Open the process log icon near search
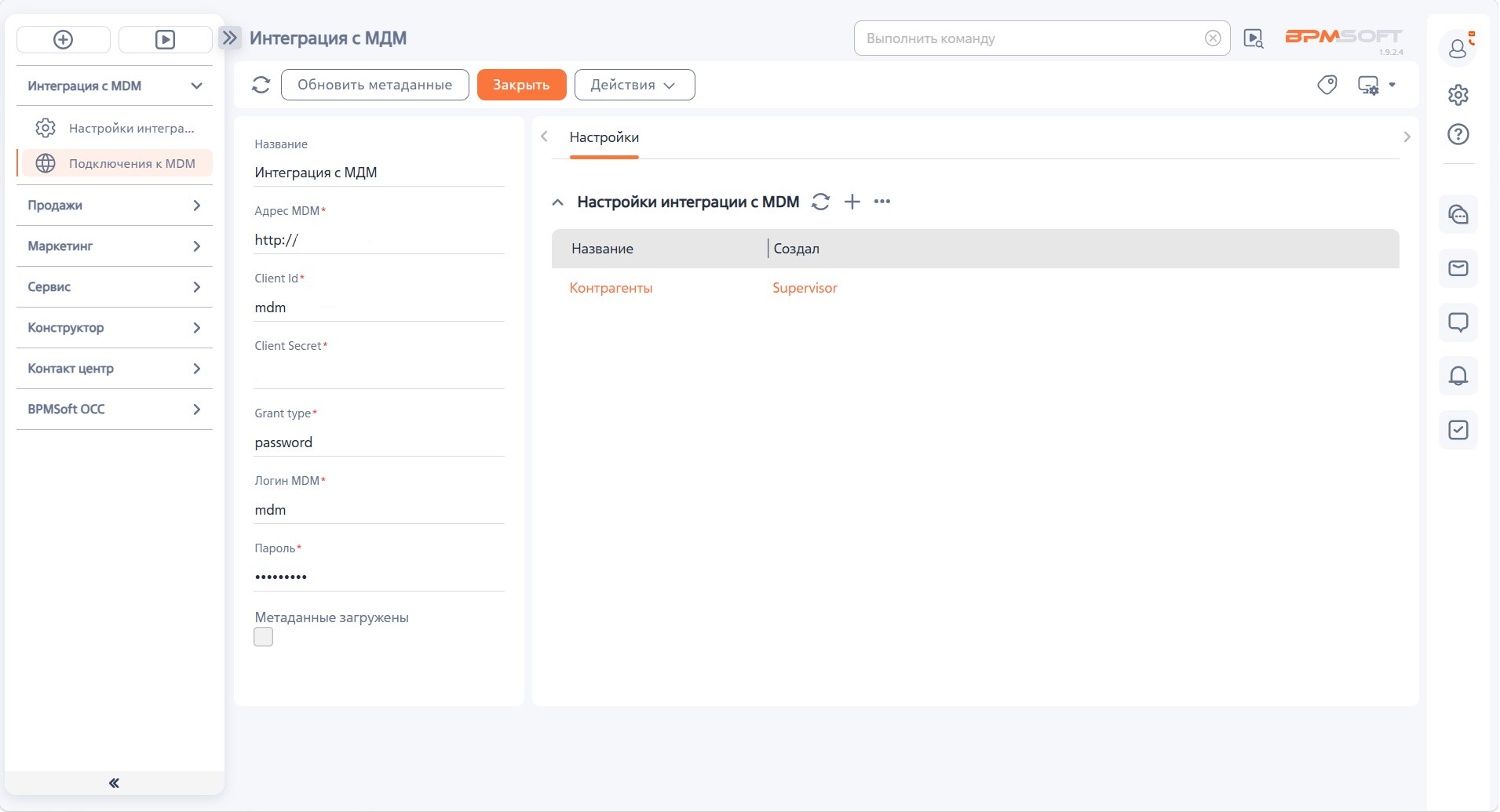 point(1254,38)
